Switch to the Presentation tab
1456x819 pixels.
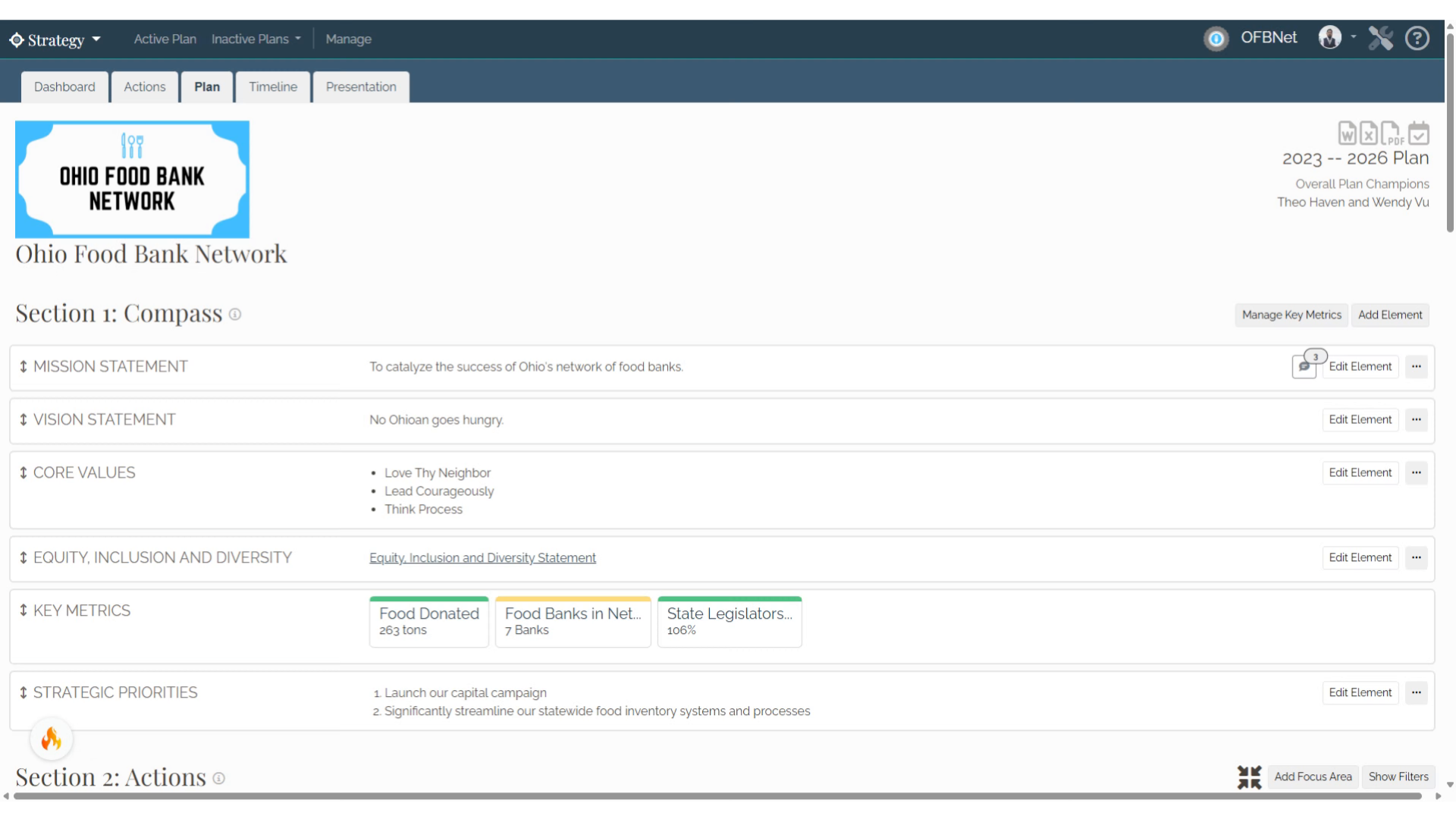tap(361, 86)
